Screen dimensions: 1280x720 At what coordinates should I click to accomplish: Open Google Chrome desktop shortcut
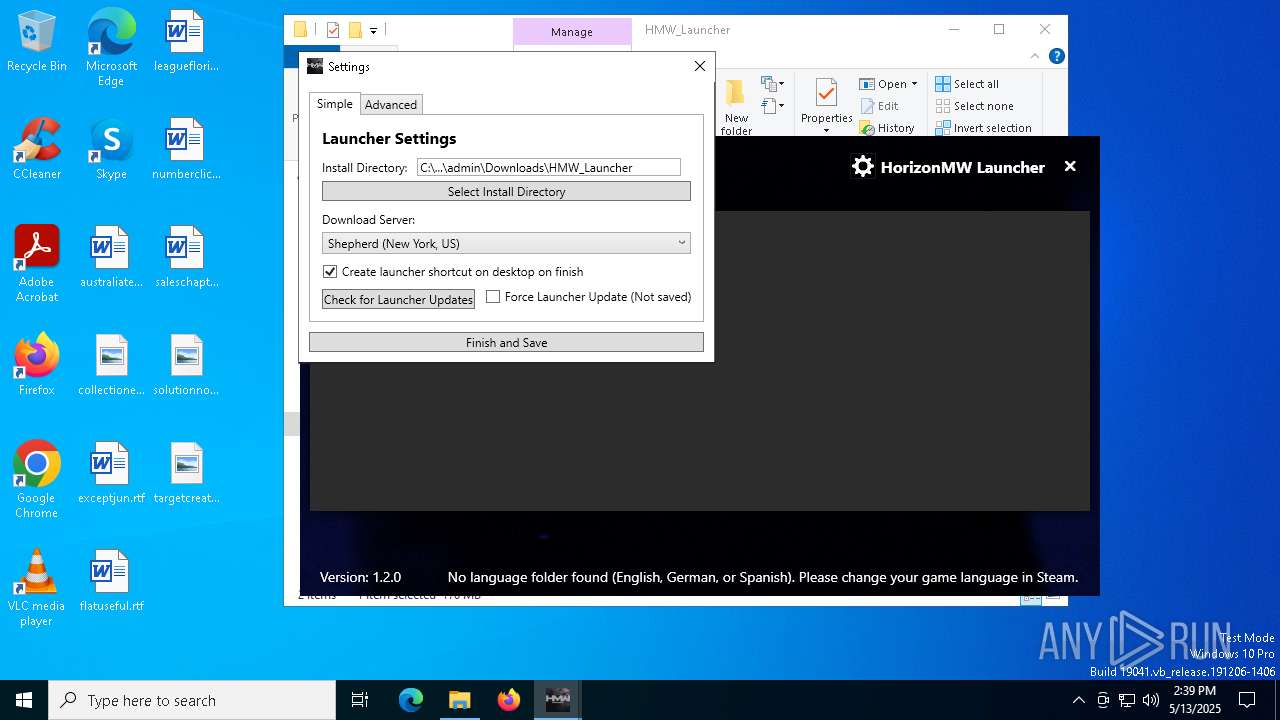click(37, 480)
